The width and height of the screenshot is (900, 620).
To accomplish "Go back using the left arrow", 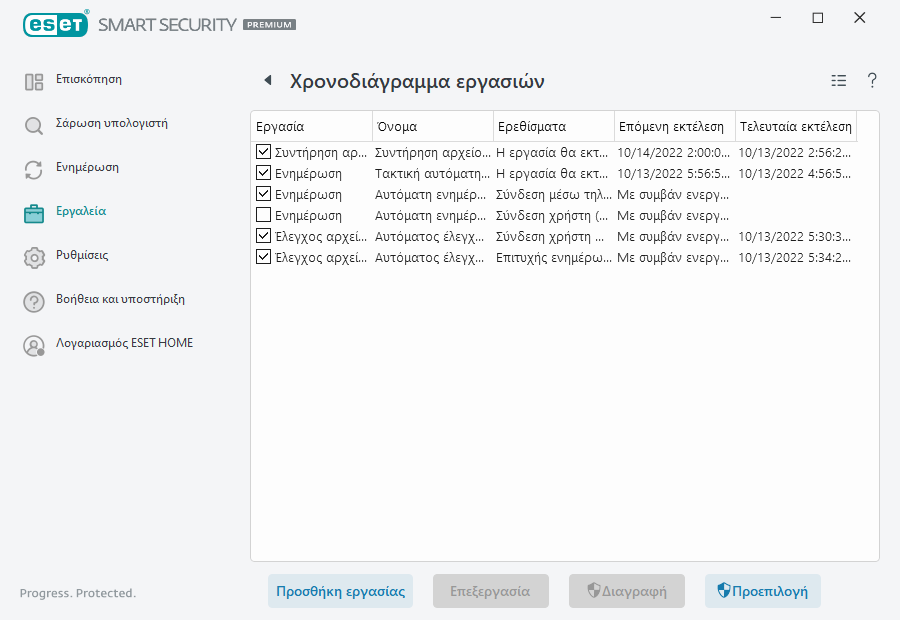I will [x=266, y=80].
